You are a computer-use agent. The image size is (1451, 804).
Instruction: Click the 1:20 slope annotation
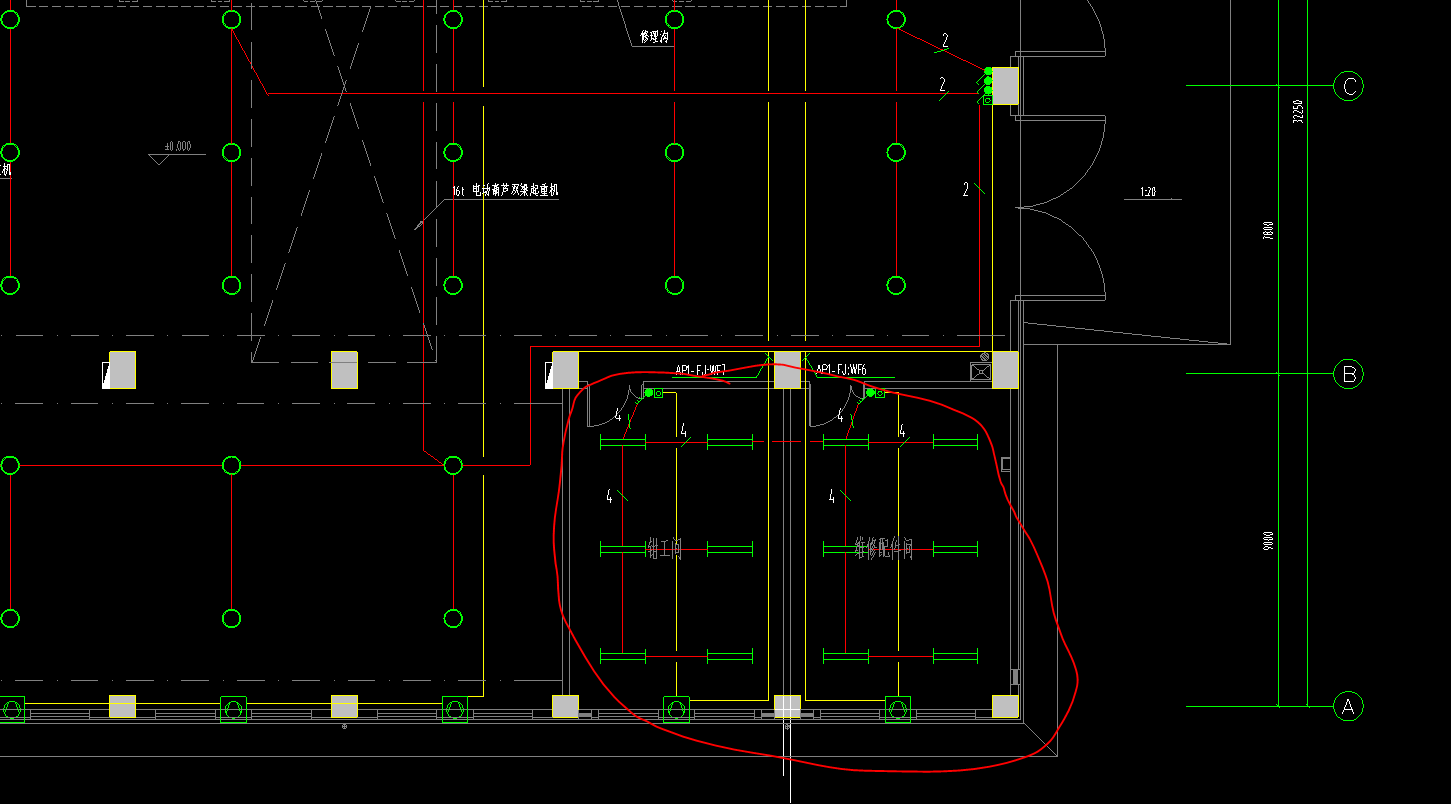point(1148,192)
